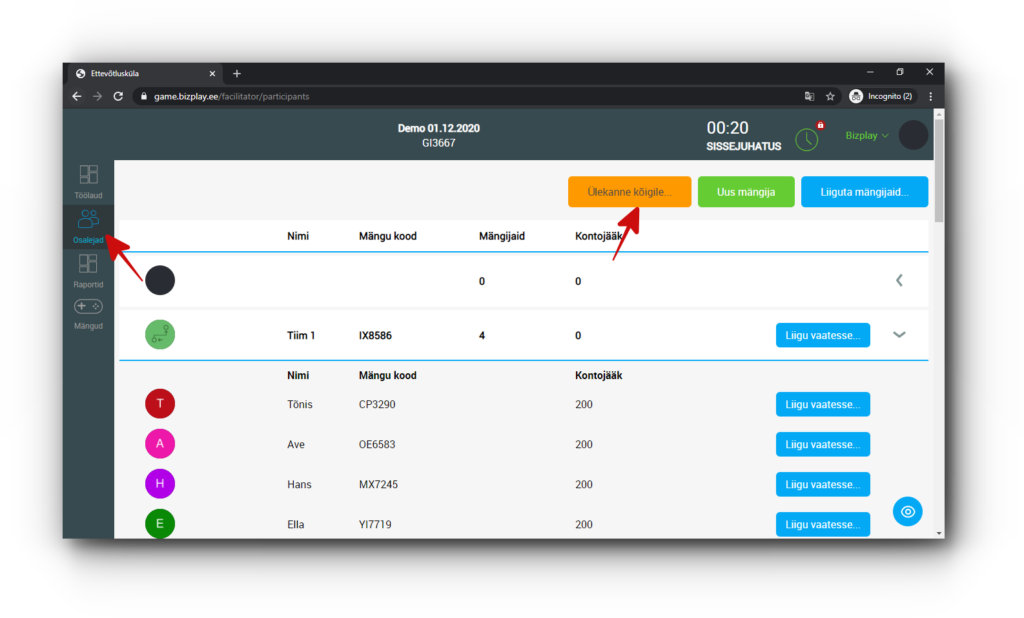Viewport: 1024px width, 618px height.
Task: Switch to the Ettevõtlusküla browser tab
Action: tap(140, 73)
